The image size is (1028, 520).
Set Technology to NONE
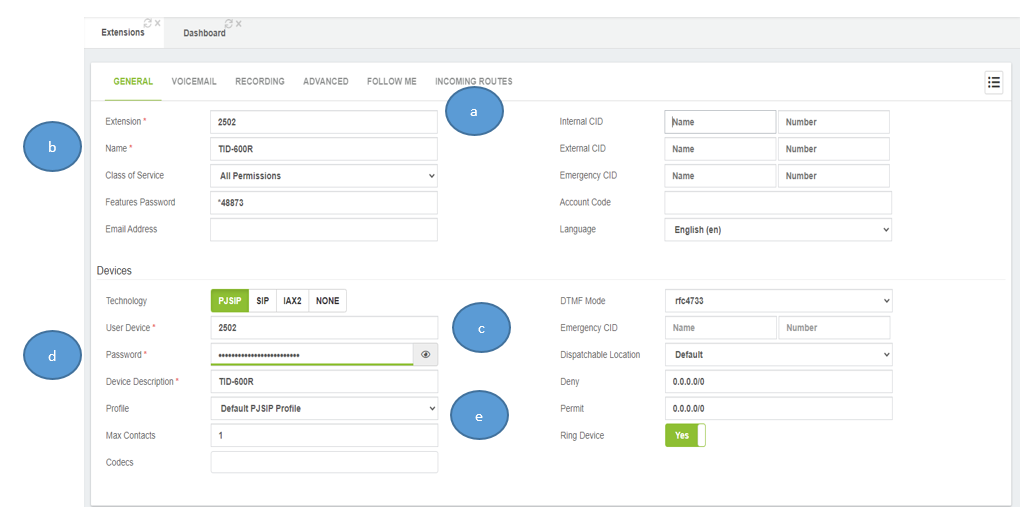[327, 301]
